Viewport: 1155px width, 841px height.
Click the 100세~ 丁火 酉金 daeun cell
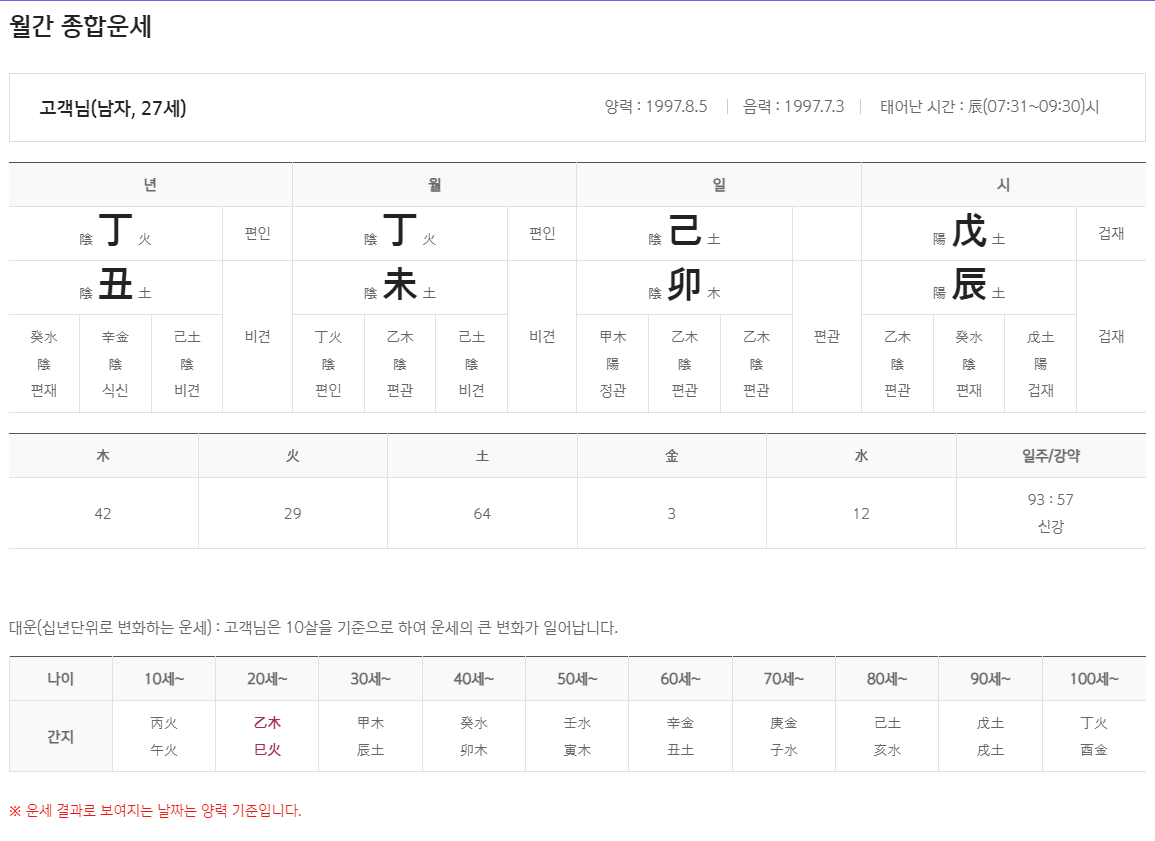point(1092,736)
